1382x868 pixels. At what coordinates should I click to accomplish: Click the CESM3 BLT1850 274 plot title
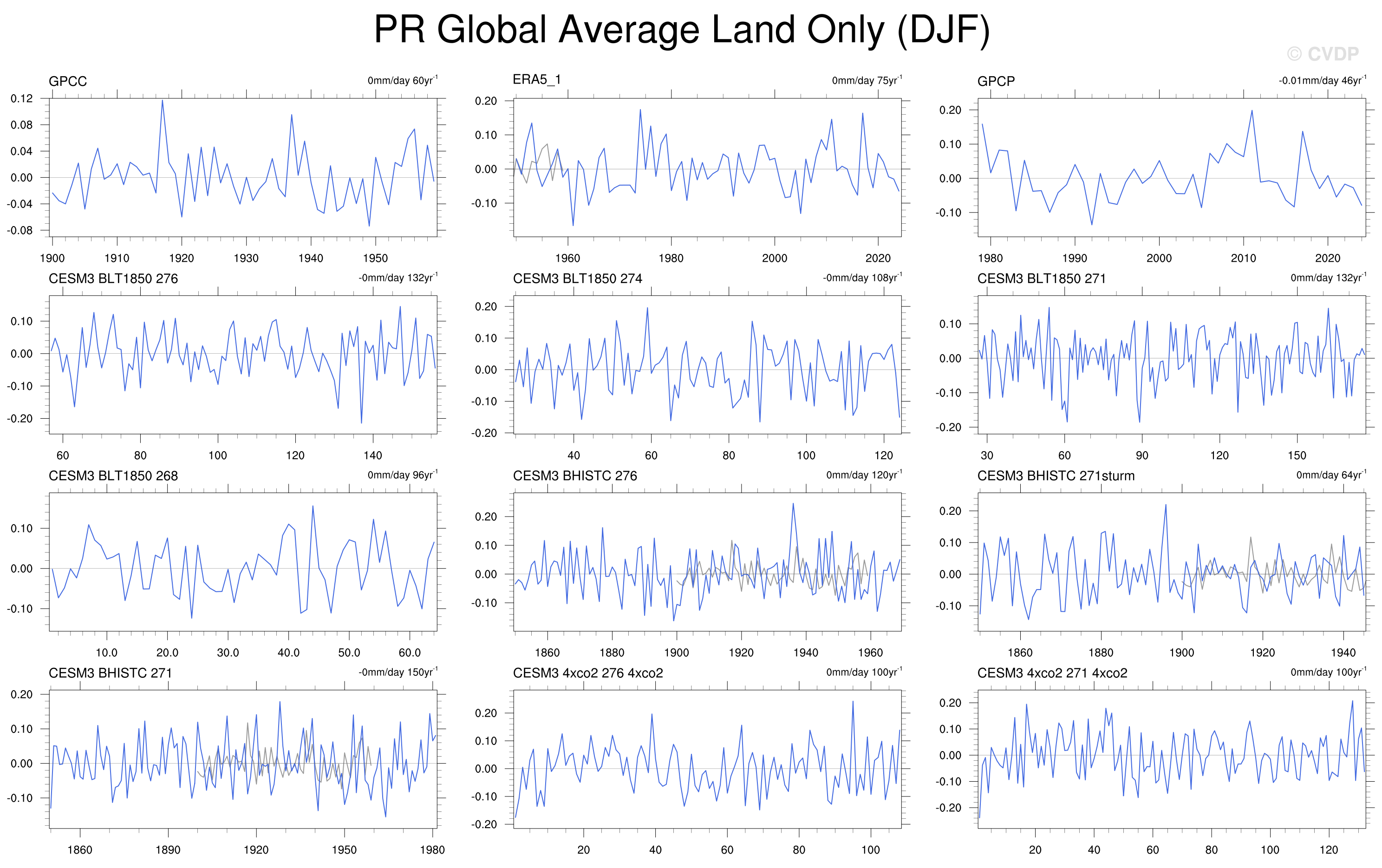coord(577,279)
